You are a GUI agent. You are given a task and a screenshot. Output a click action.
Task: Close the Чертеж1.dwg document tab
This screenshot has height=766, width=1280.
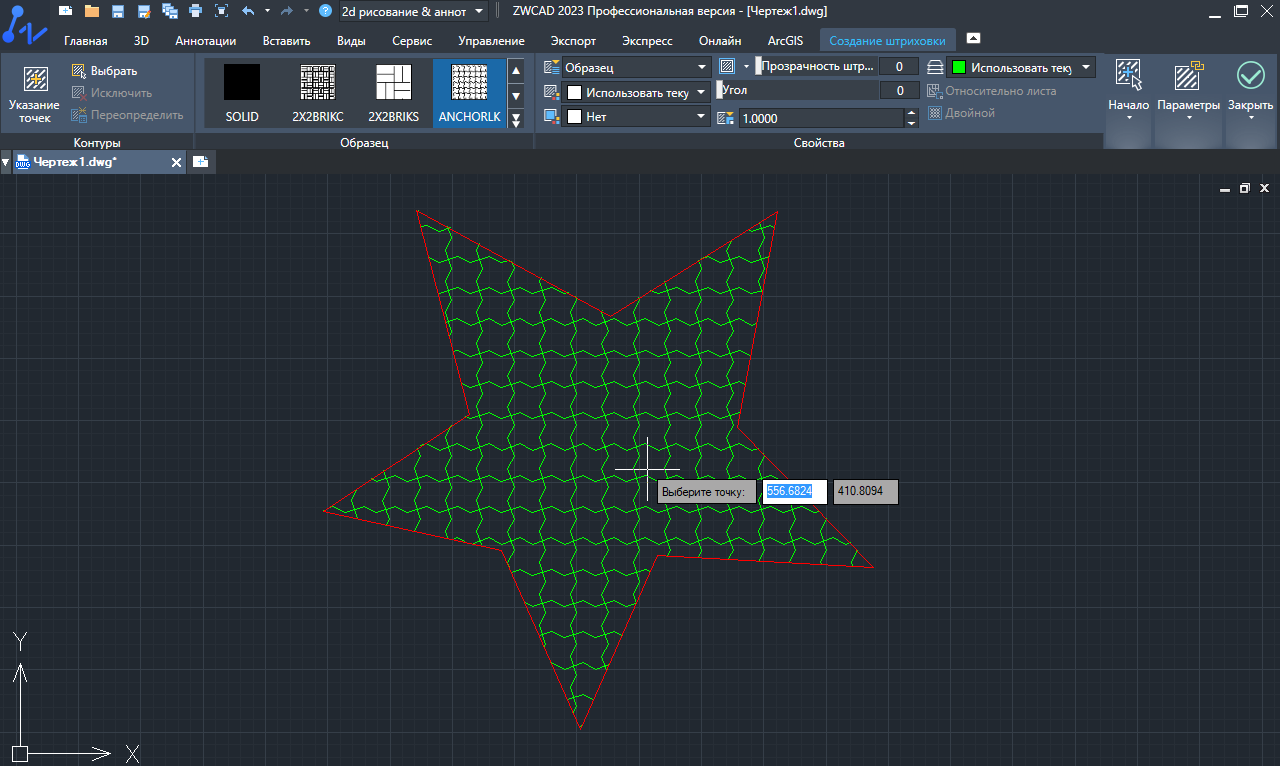177,162
